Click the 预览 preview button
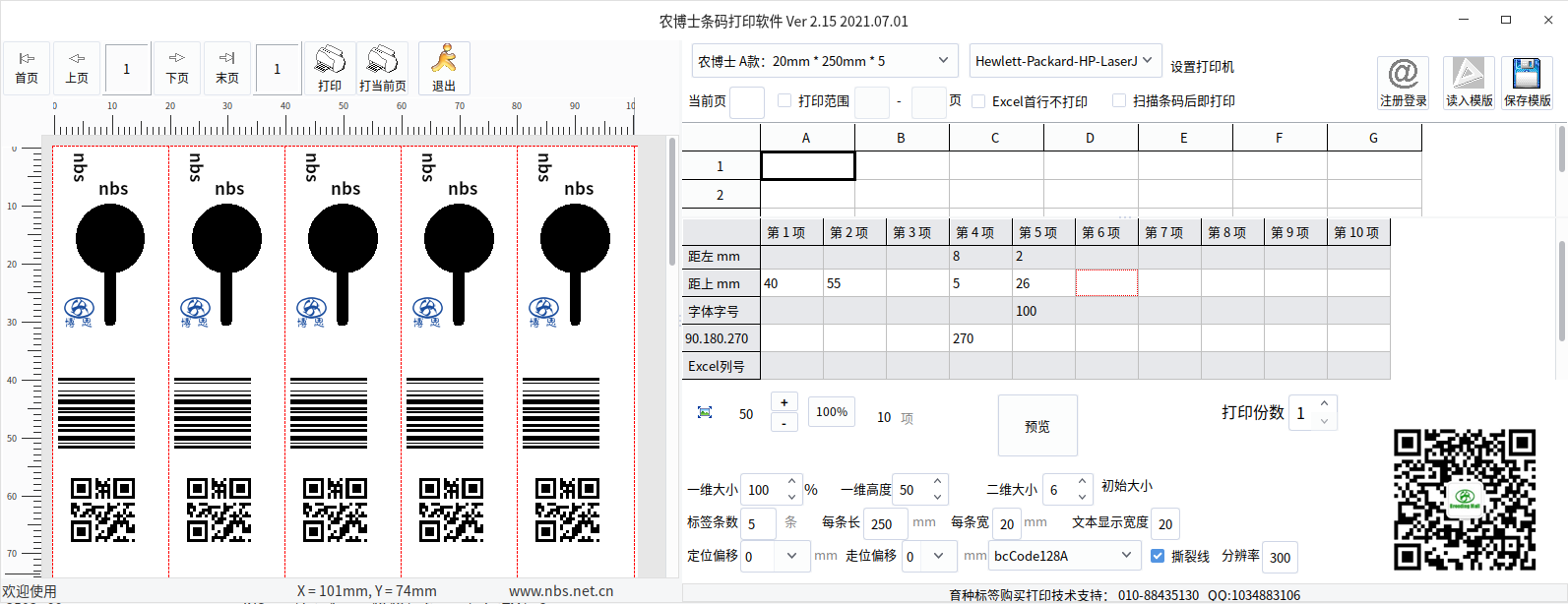 1037,426
